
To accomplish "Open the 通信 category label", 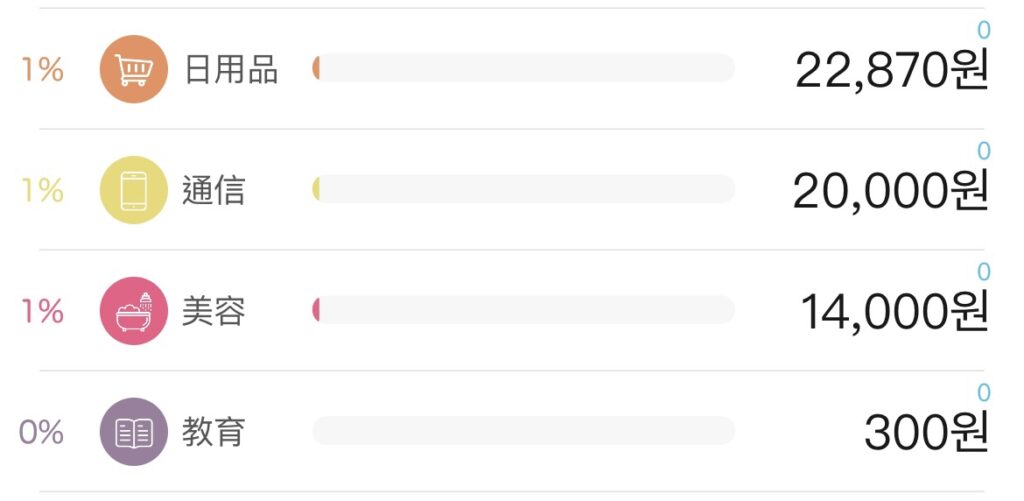I will [x=214, y=190].
